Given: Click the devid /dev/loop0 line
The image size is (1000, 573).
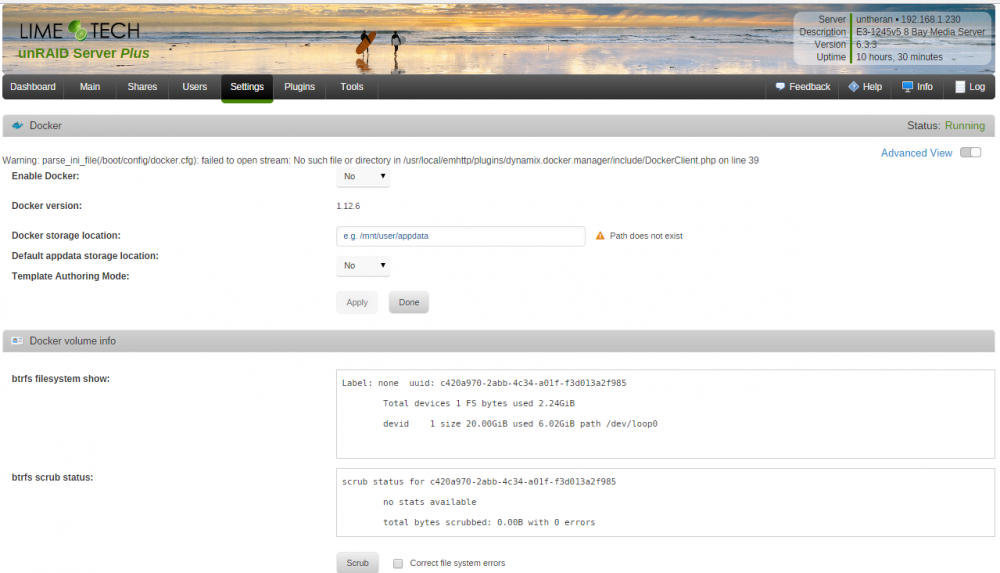Looking at the screenshot, I should coord(520,424).
